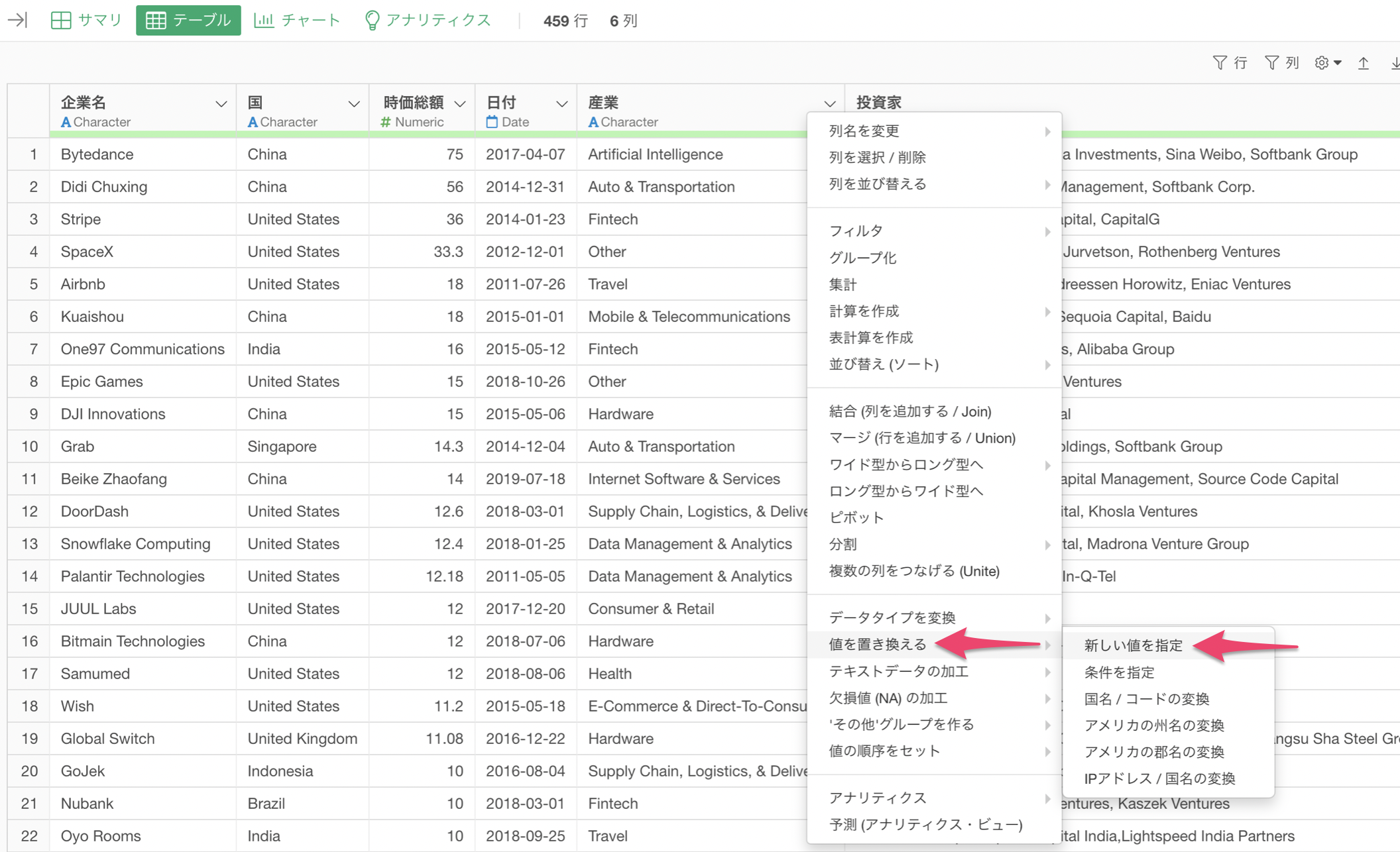Click ピボット in the menu
1400x852 pixels.
coord(934,517)
